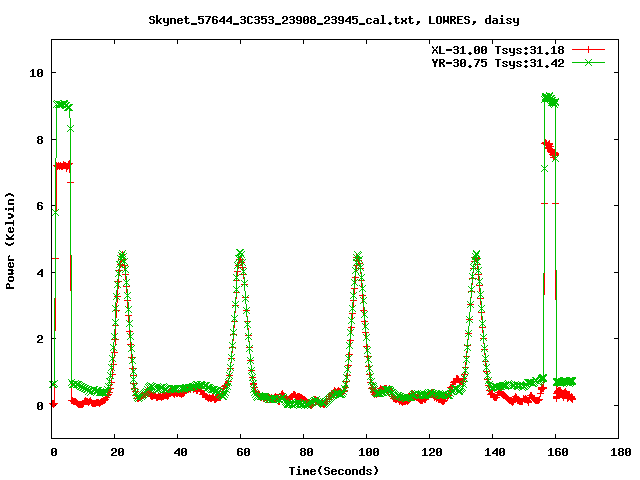Click the green calibration plateau near 158 seconds
640x480 pixels.
coord(549,98)
